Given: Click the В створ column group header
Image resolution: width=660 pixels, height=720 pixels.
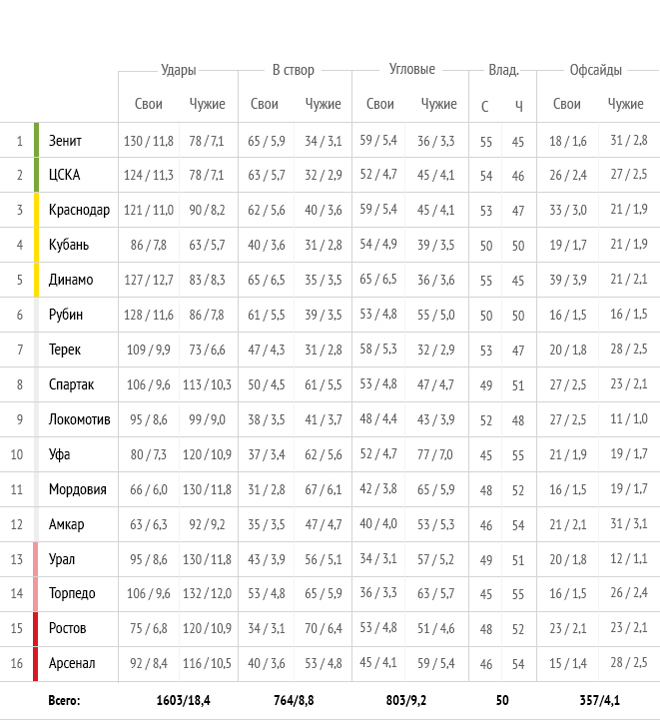Looking at the screenshot, I should pyautogui.click(x=293, y=70).
